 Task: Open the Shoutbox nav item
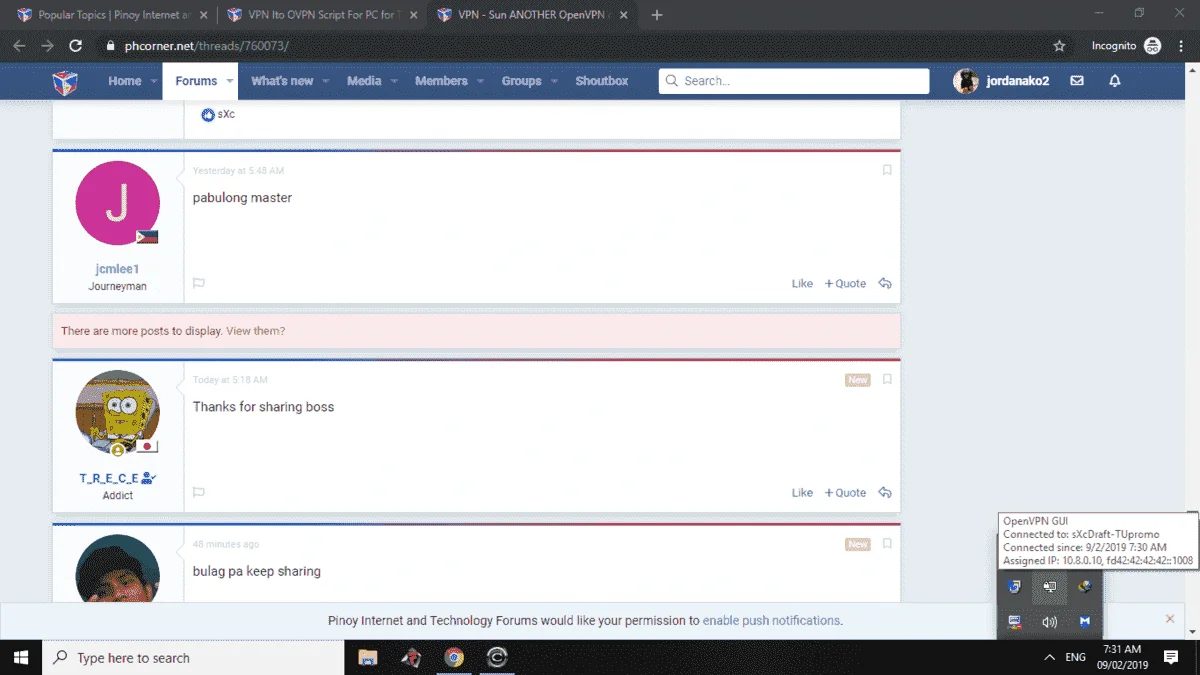pos(602,81)
